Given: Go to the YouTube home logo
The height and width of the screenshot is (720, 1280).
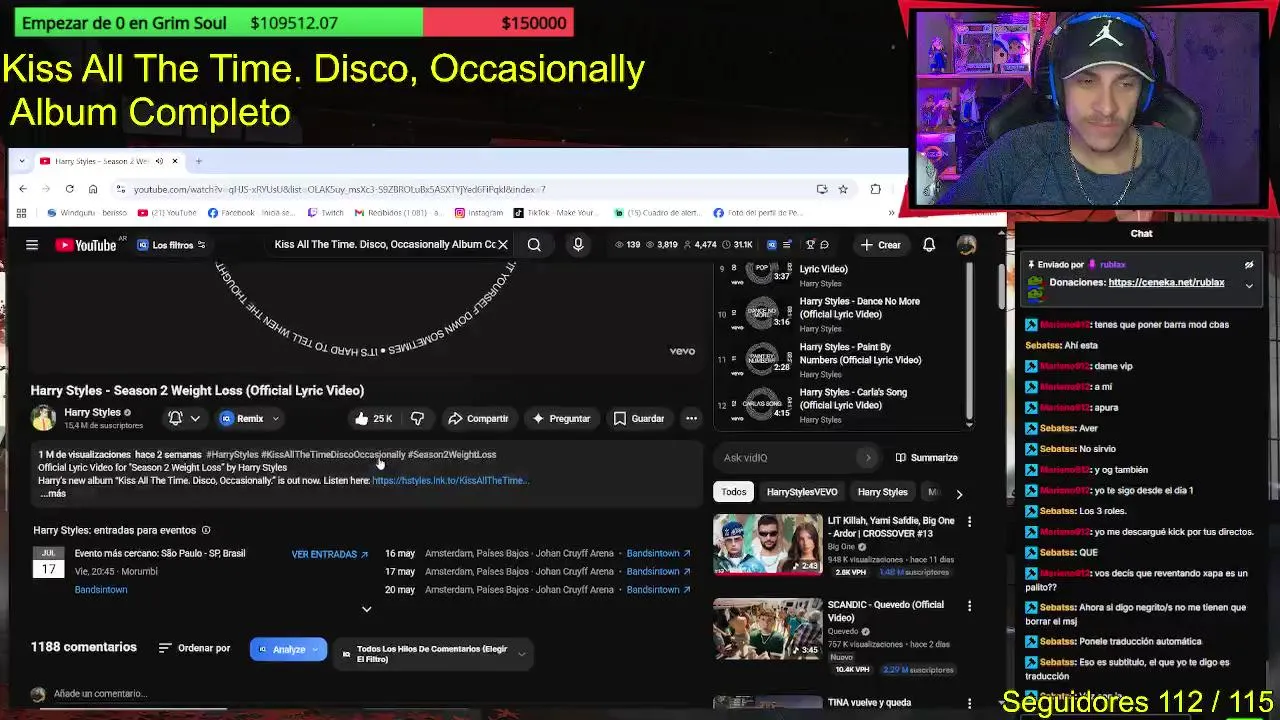Looking at the screenshot, I should pos(86,245).
